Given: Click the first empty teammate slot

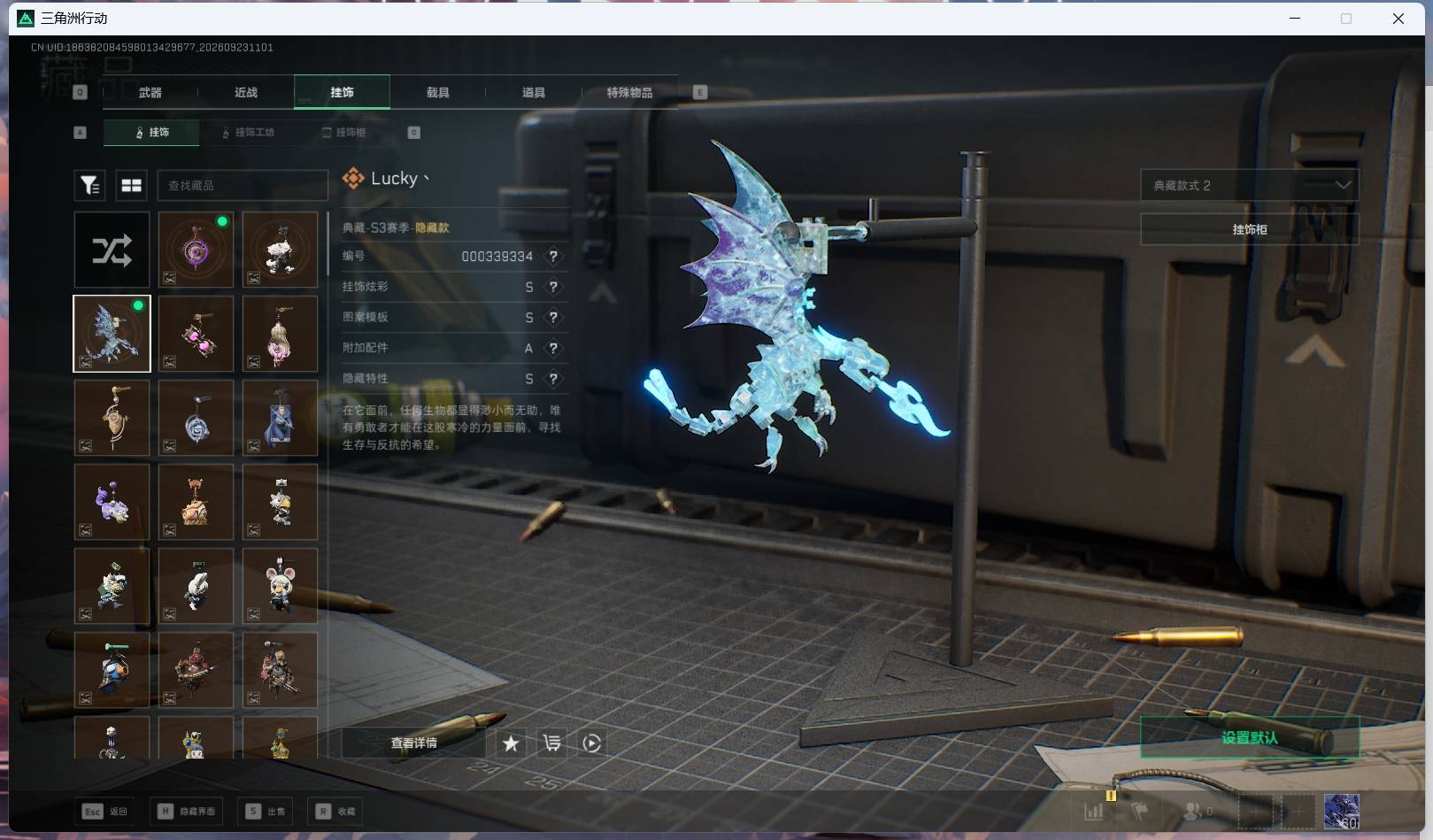Looking at the screenshot, I should [x=1255, y=812].
